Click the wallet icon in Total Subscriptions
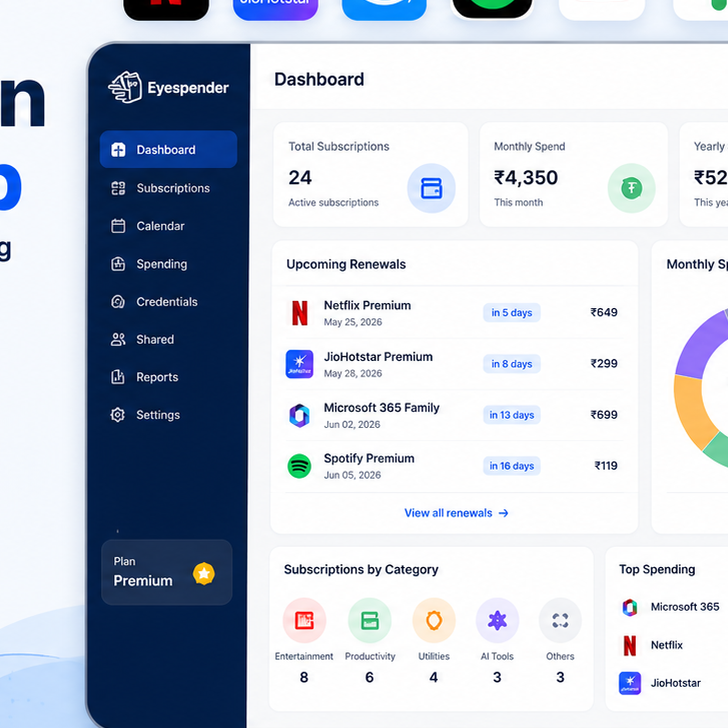 (431, 188)
